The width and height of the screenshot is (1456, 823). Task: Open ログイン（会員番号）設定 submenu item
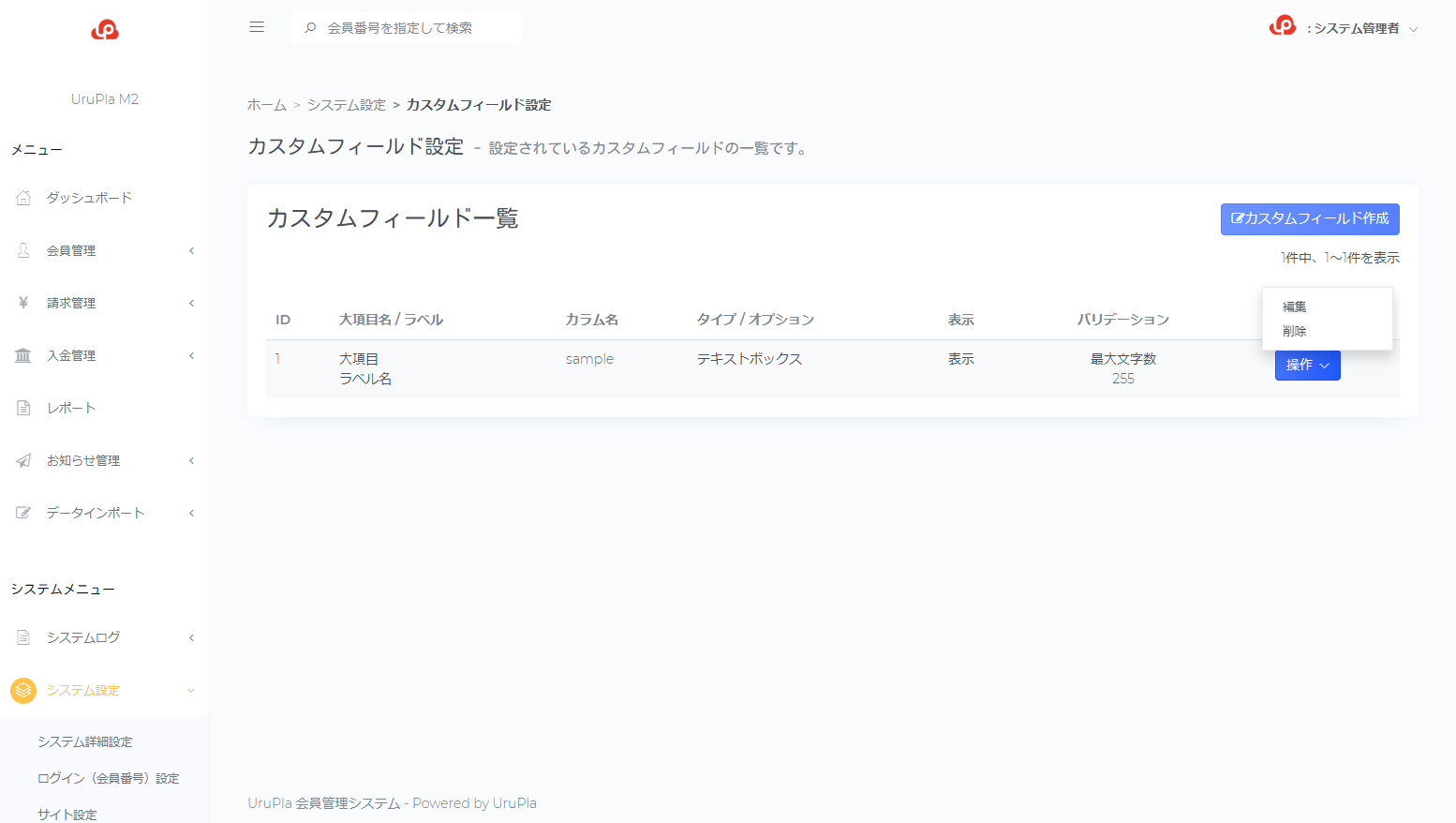click(109, 778)
